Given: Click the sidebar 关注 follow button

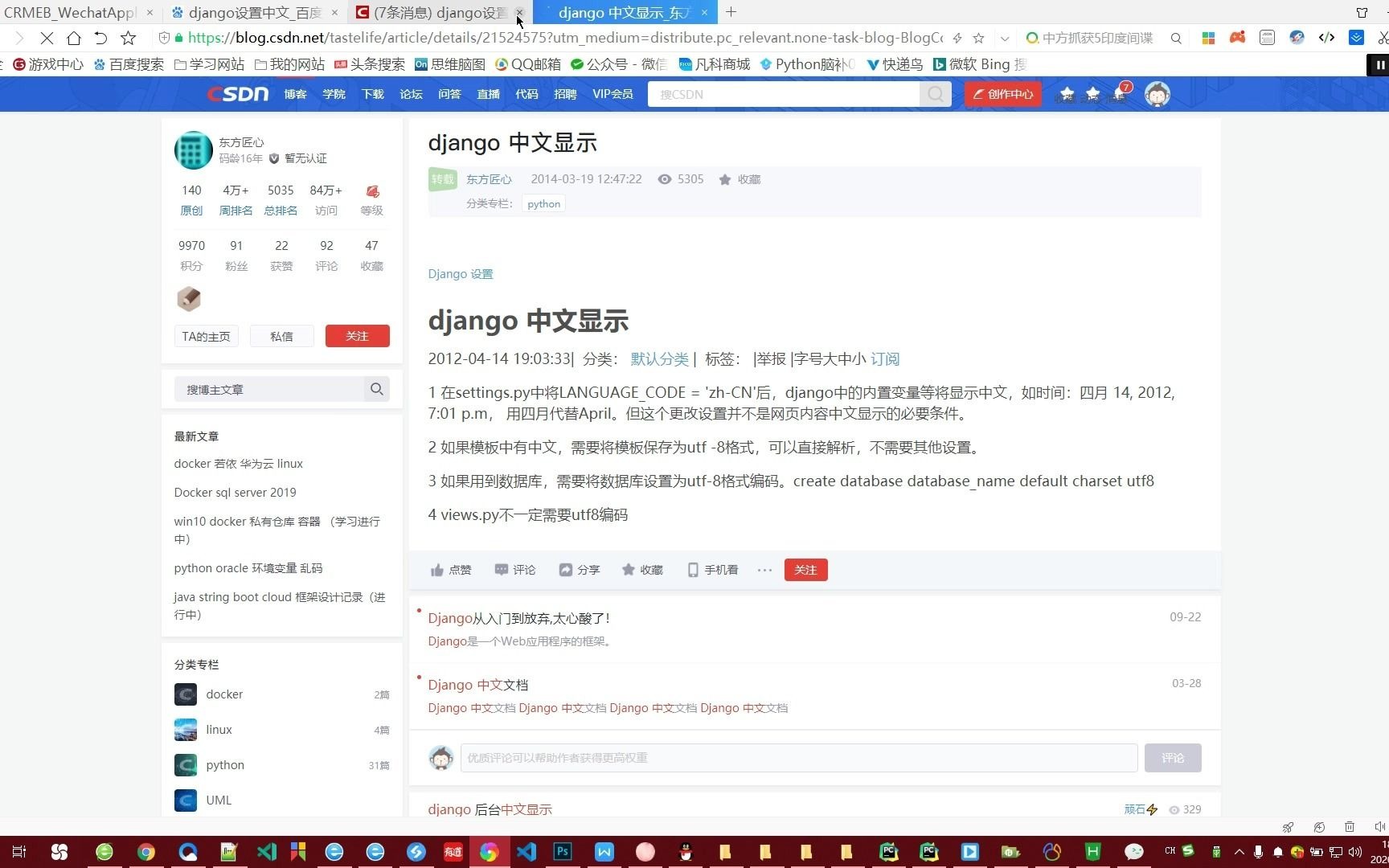Looking at the screenshot, I should click(357, 336).
